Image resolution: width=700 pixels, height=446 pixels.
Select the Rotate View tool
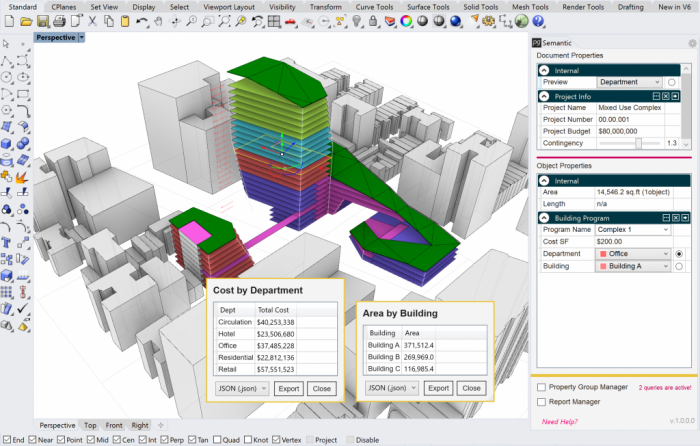tap(175, 21)
